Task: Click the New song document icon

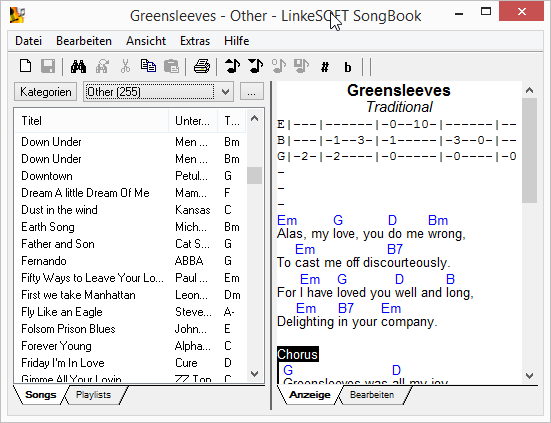Action: (26, 66)
